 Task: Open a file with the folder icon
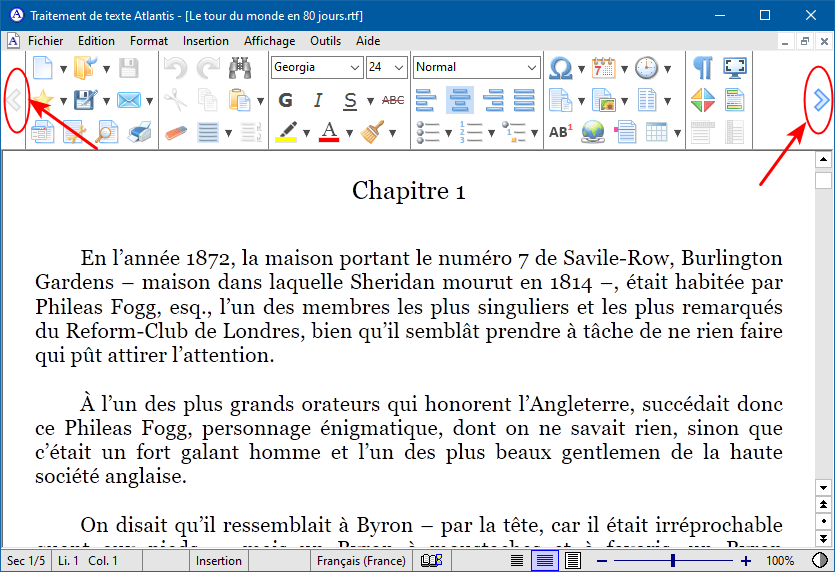pos(85,68)
